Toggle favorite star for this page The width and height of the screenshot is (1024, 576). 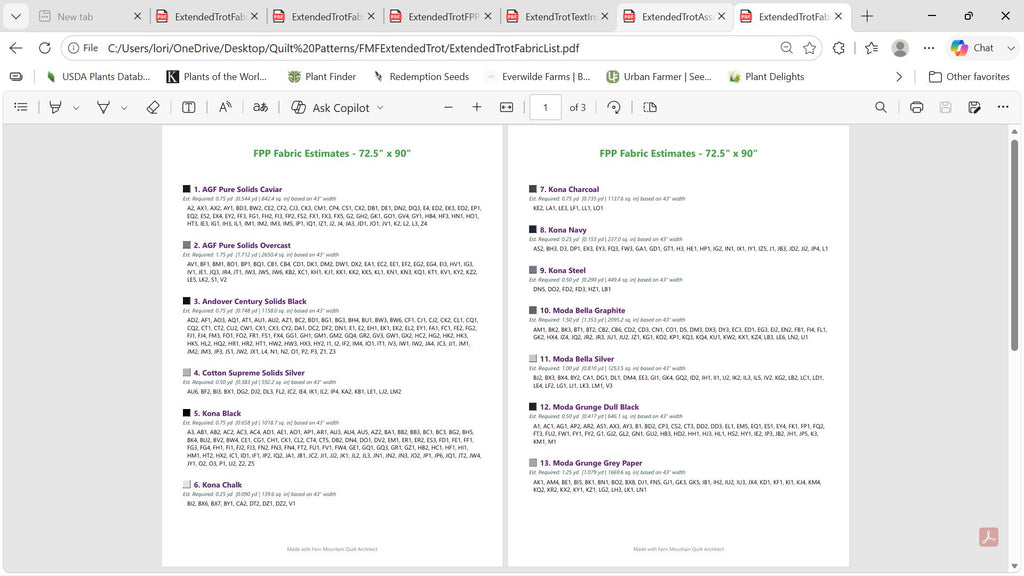pos(810,48)
